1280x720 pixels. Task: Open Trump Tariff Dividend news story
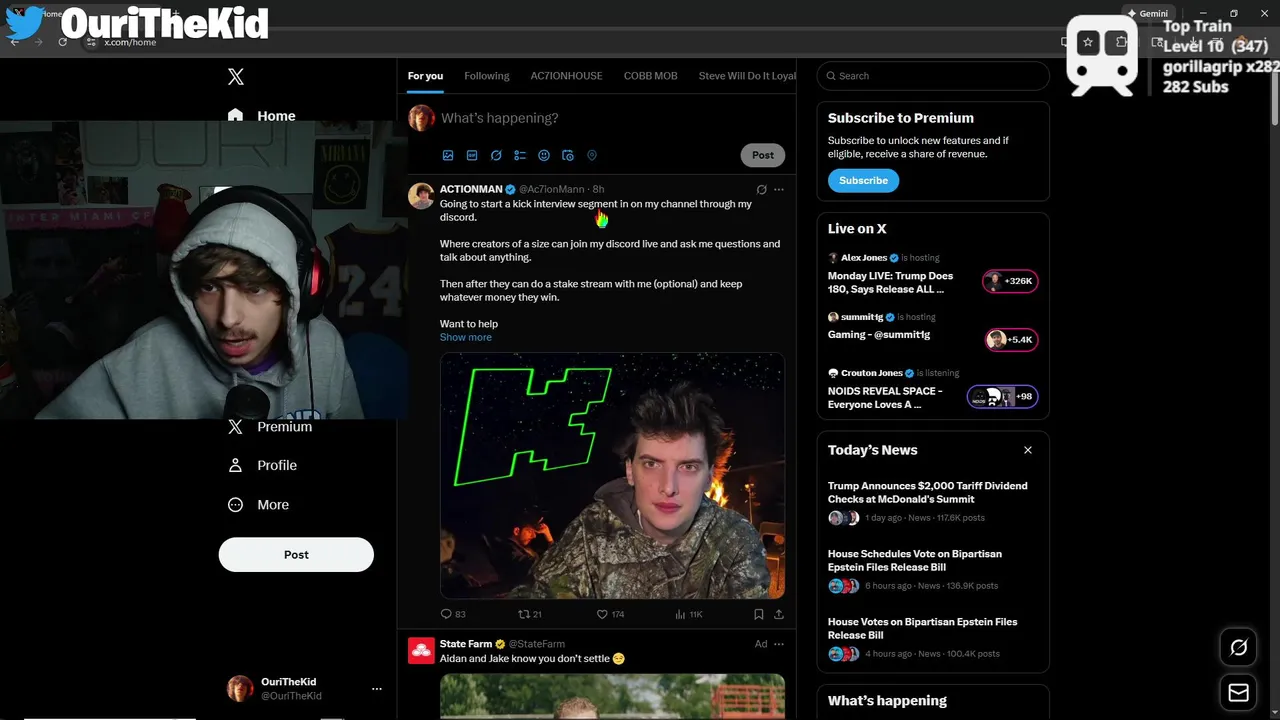pos(933,504)
